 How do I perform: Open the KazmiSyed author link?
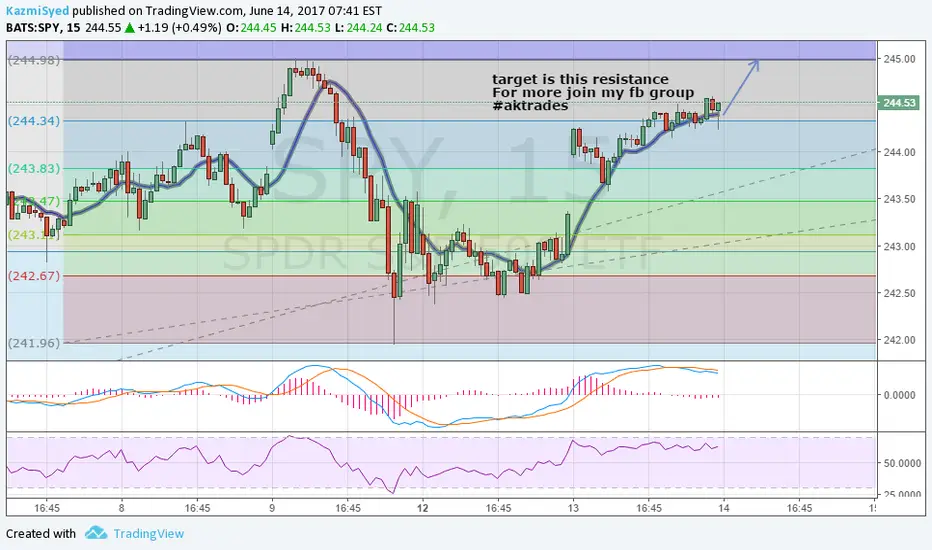click(x=37, y=11)
